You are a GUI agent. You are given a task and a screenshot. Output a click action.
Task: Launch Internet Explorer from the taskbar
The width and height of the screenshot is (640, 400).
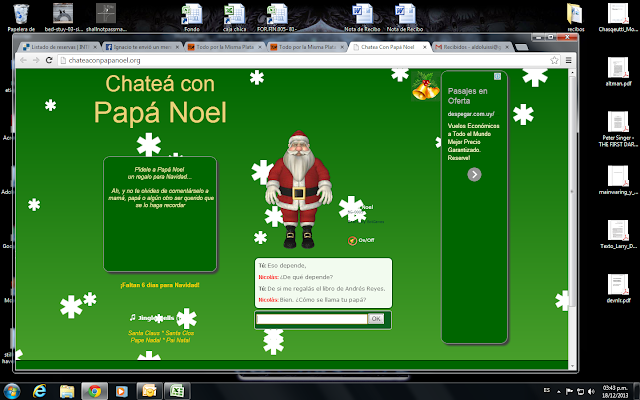(40, 391)
